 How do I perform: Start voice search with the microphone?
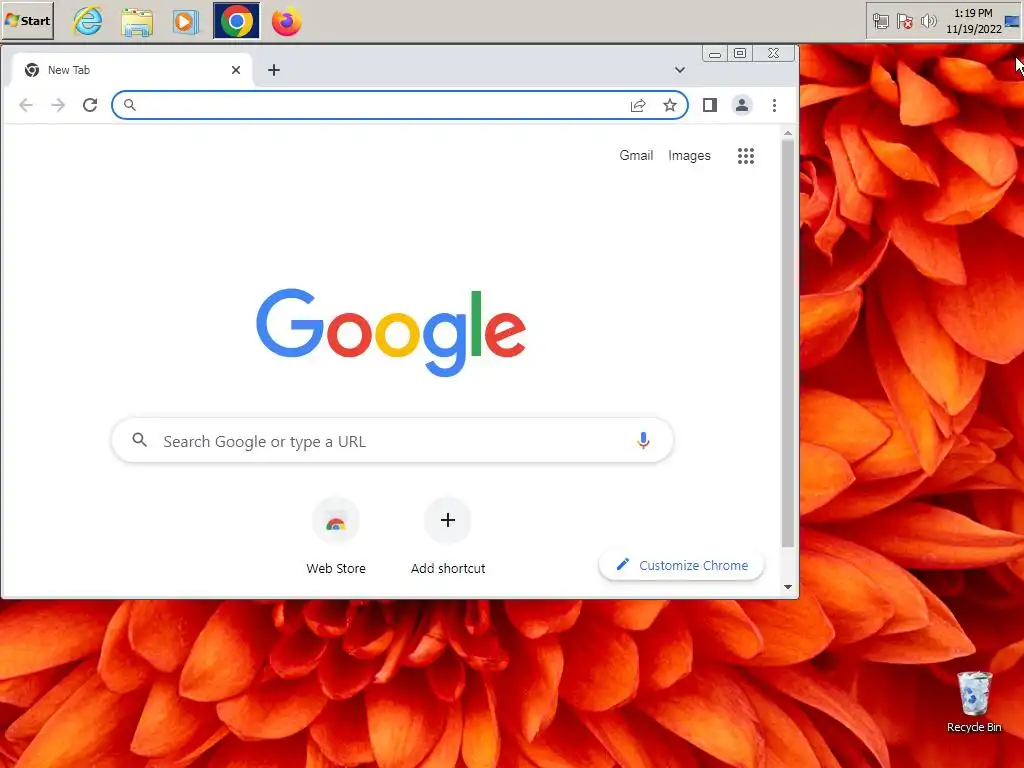click(x=643, y=441)
